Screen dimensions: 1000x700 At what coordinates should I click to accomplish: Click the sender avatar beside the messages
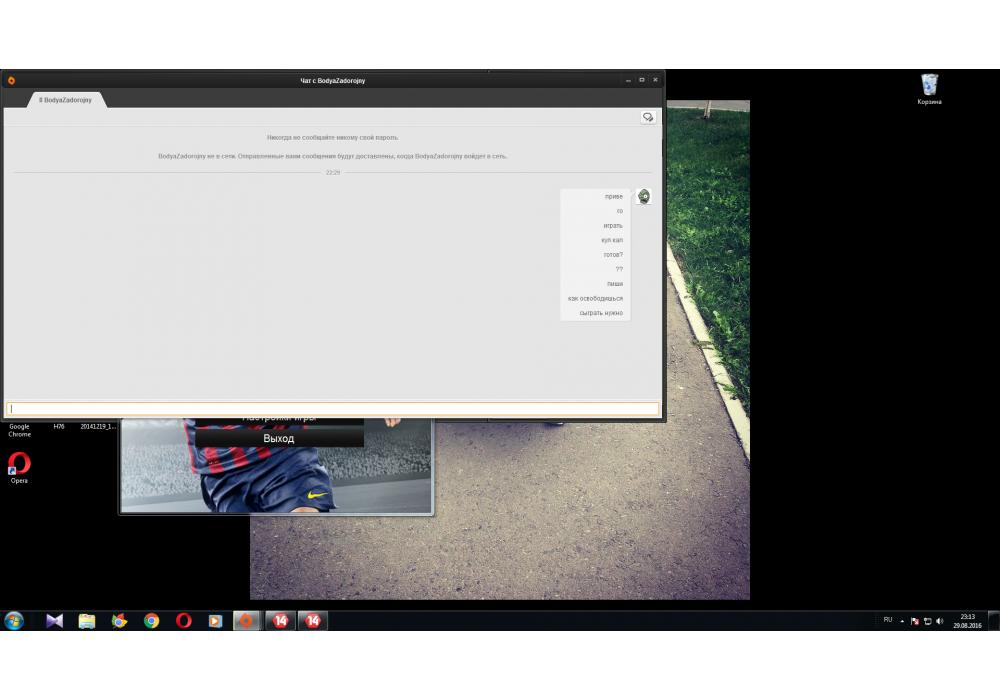coord(644,196)
